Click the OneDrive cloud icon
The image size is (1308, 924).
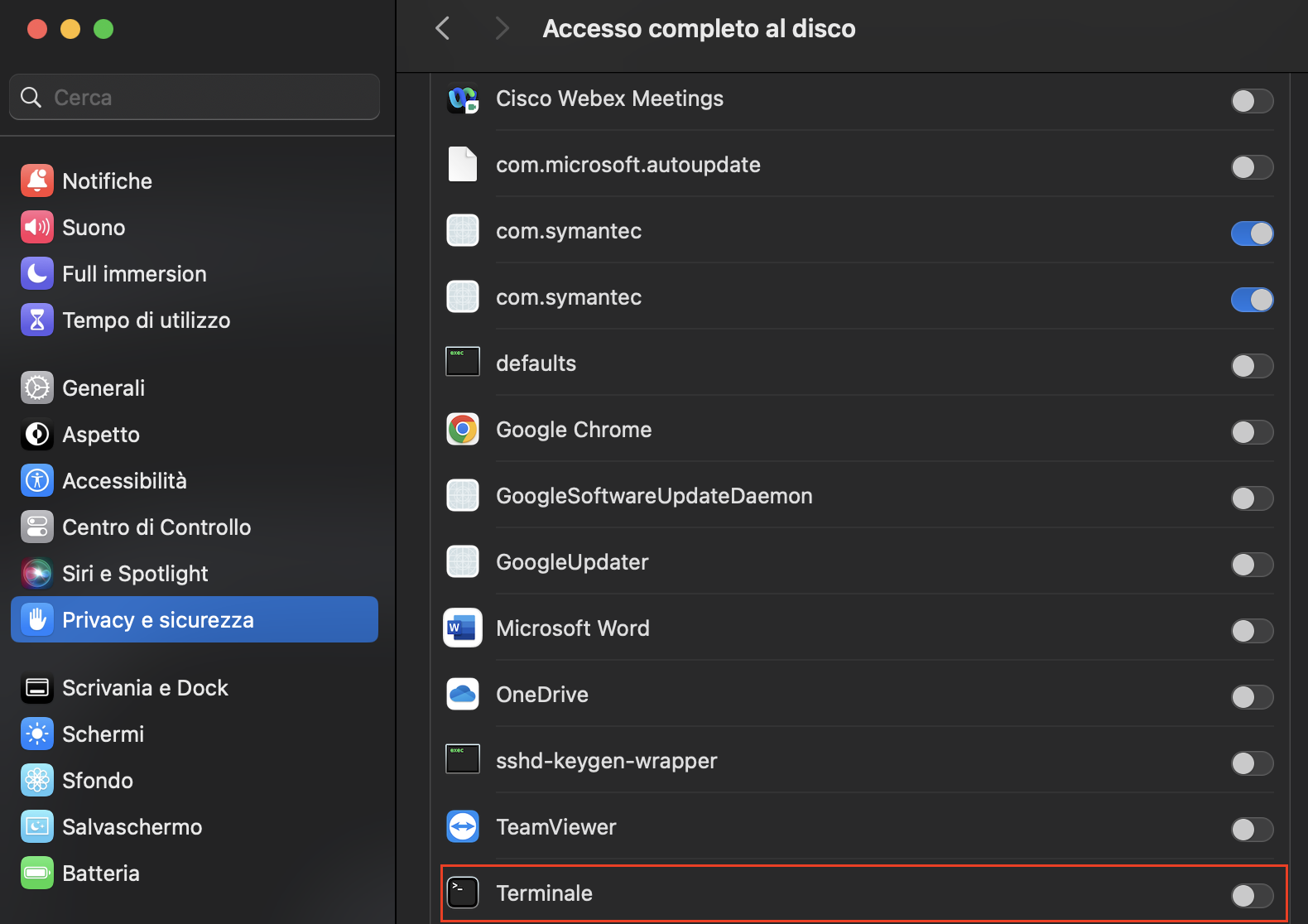(463, 695)
